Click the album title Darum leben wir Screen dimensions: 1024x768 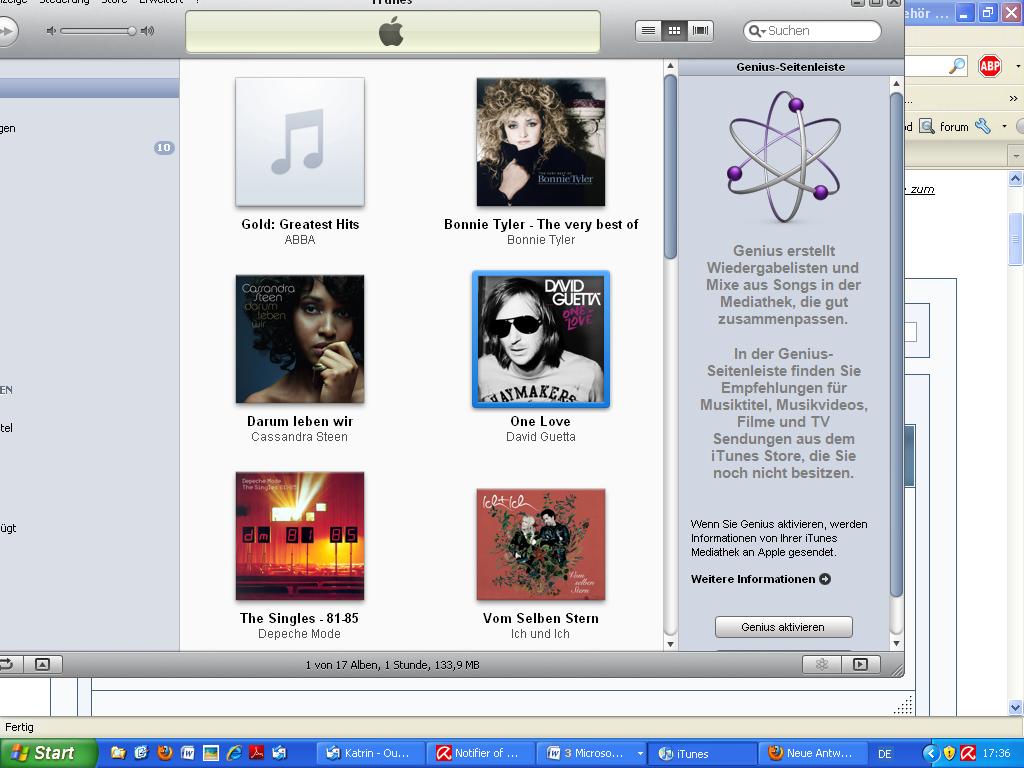tap(300, 421)
